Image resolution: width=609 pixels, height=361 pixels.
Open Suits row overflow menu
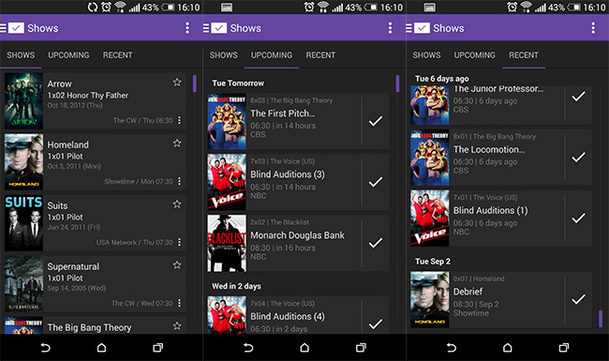tap(179, 242)
